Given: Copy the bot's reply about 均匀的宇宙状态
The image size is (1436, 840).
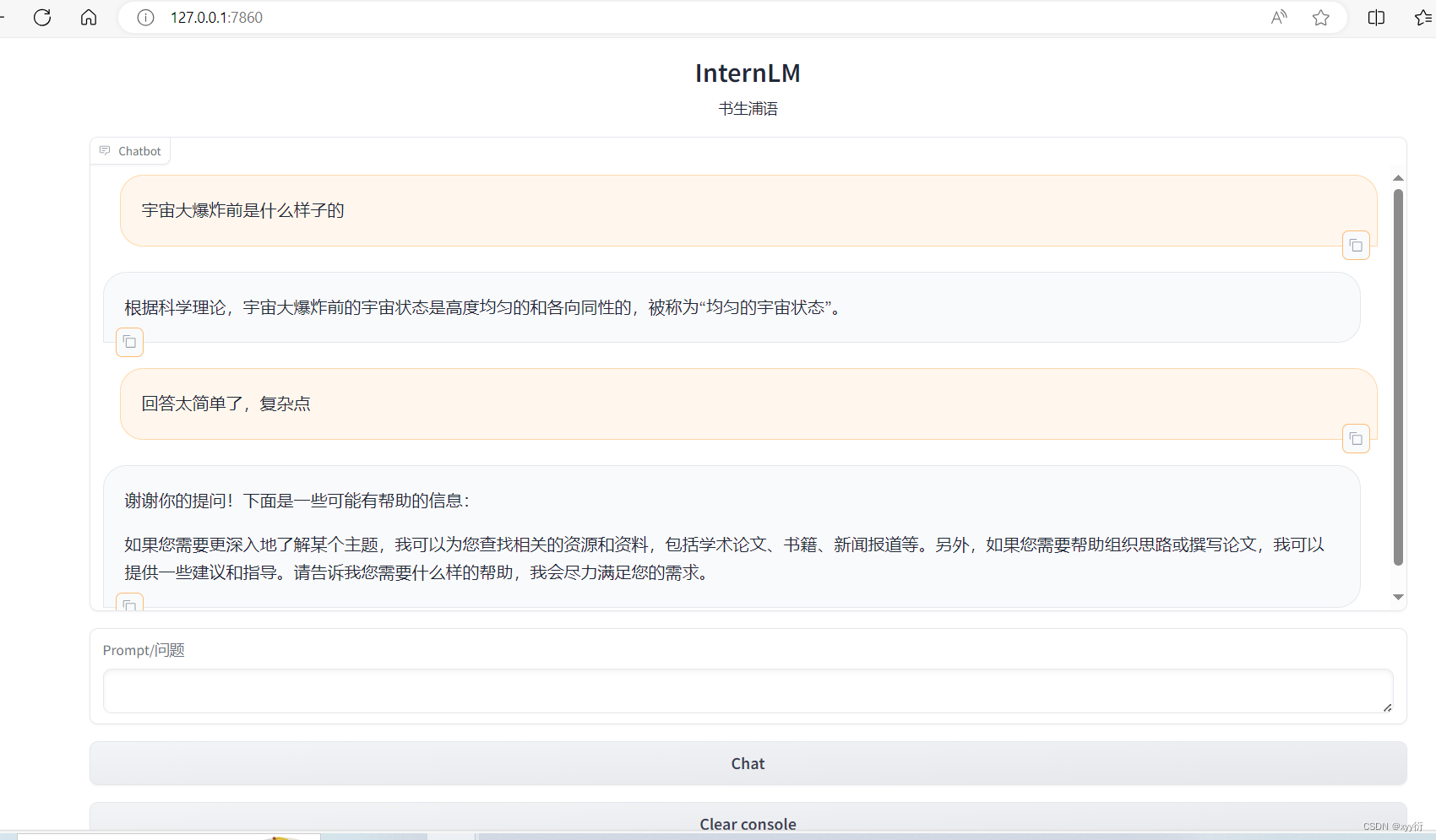Looking at the screenshot, I should 129,342.
